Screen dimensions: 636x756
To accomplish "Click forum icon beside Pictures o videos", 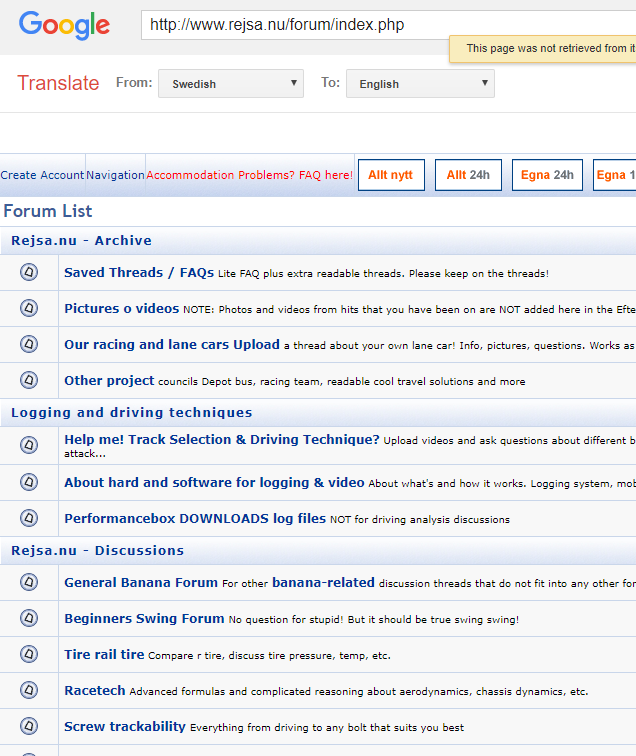I will (x=29, y=308).
